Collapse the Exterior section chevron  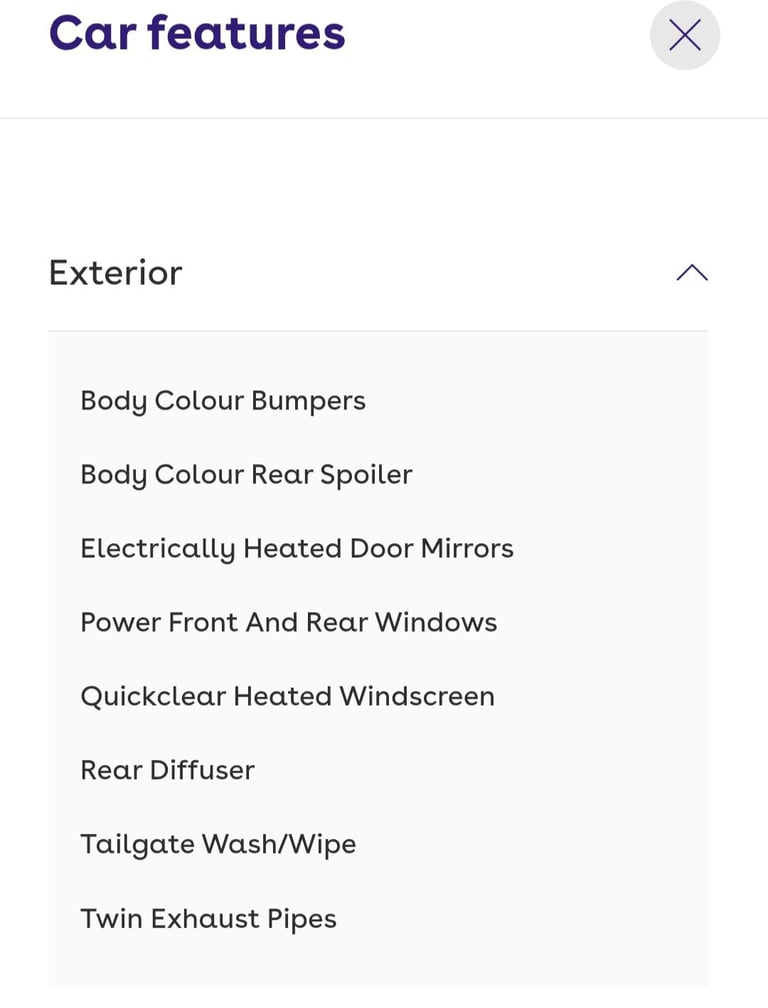pyautogui.click(x=692, y=273)
